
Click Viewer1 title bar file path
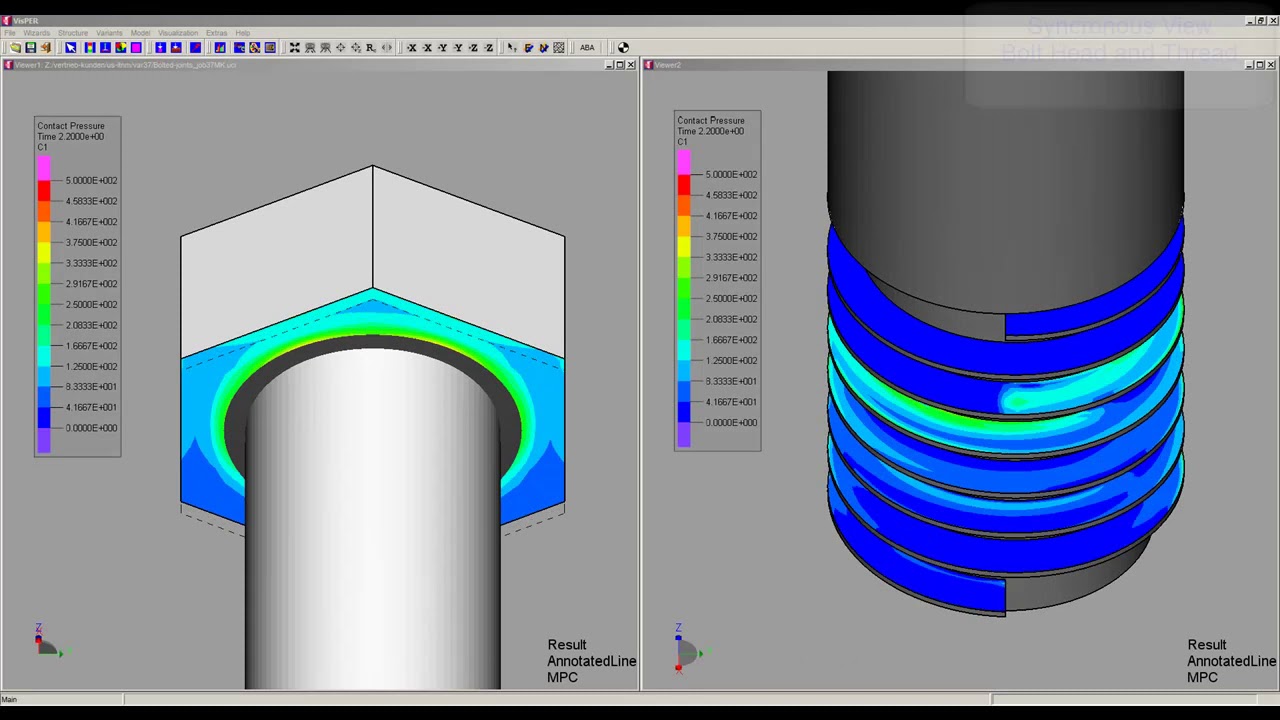pos(126,65)
